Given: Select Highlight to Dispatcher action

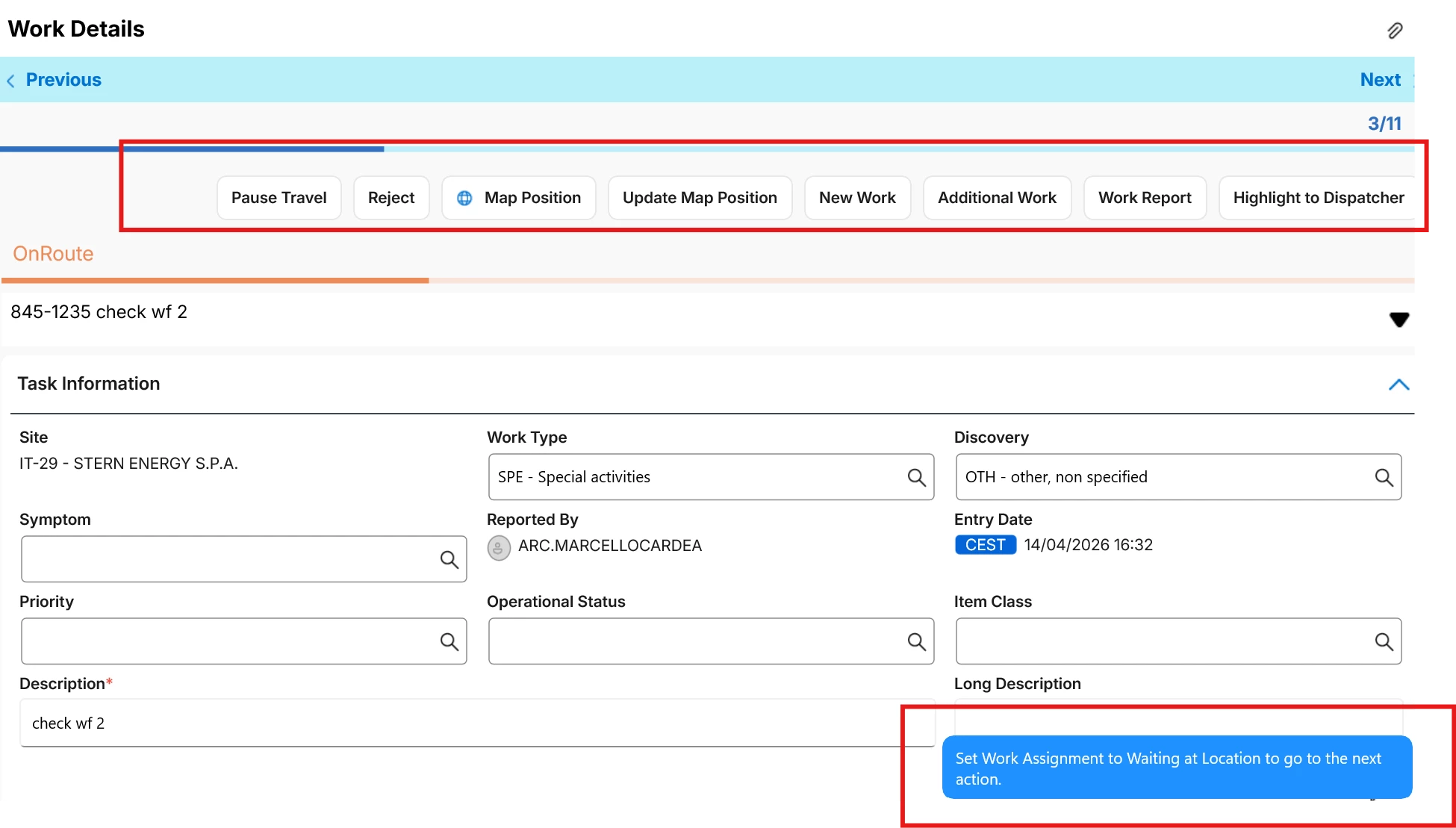Looking at the screenshot, I should click(1318, 198).
